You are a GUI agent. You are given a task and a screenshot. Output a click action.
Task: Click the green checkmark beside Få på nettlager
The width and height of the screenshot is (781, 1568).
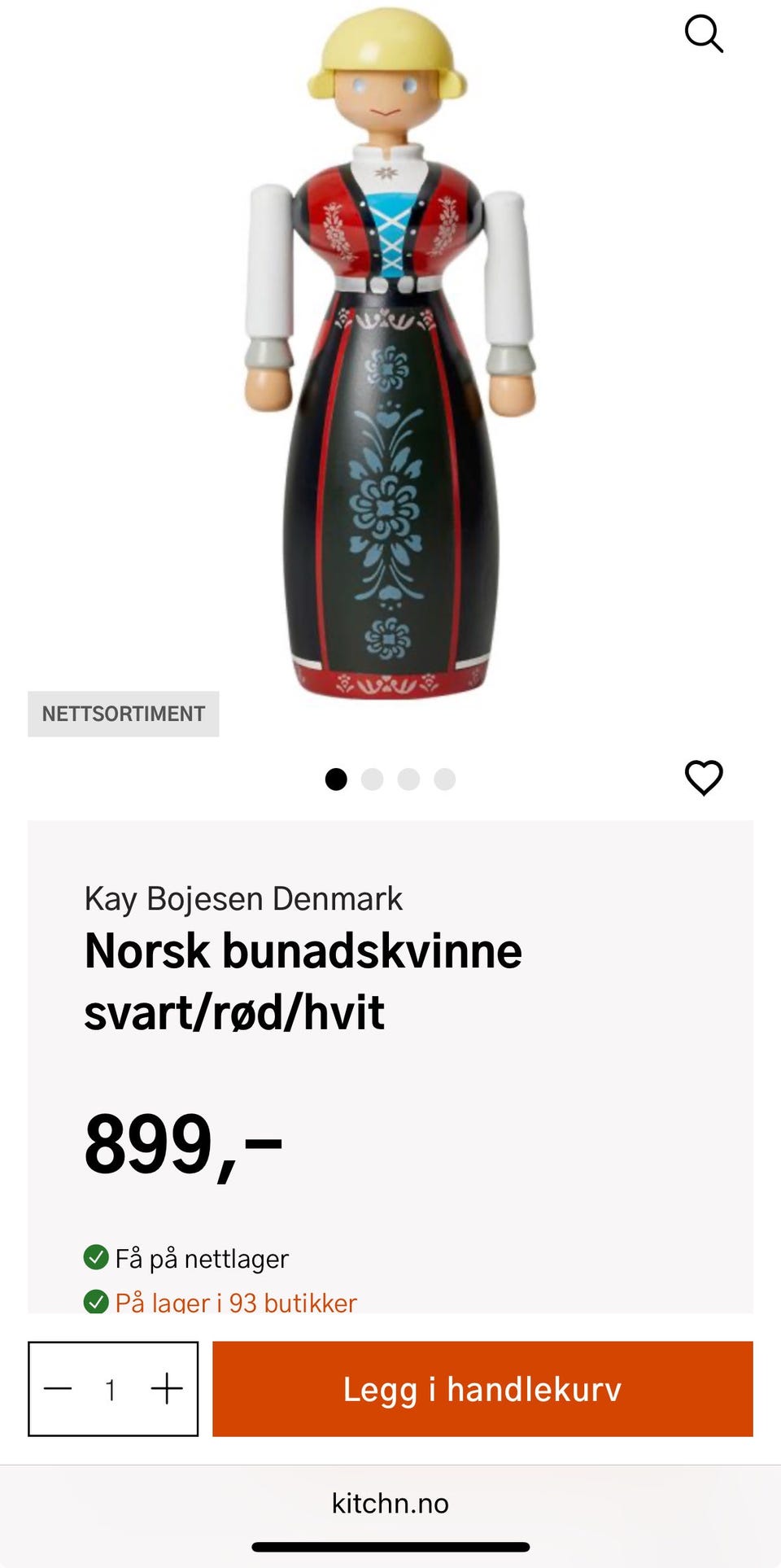point(96,1257)
